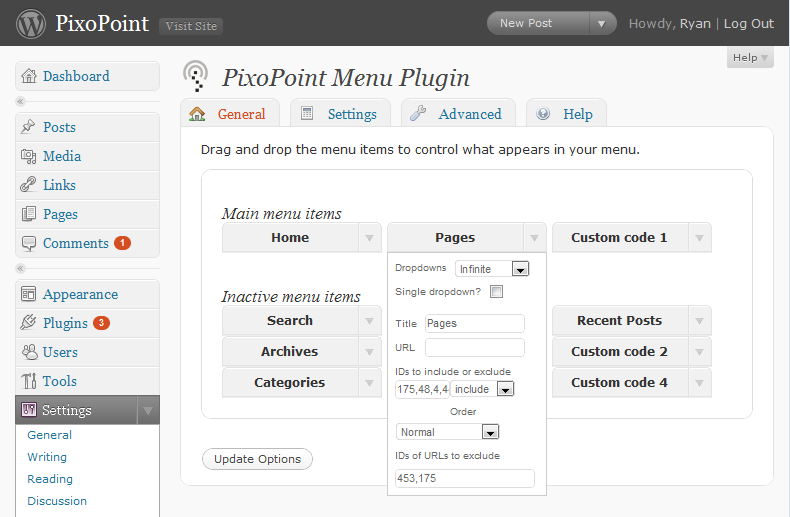Open the Dropdowns Infinite select box
Image resolution: width=790 pixels, height=517 pixels.
coord(492,269)
